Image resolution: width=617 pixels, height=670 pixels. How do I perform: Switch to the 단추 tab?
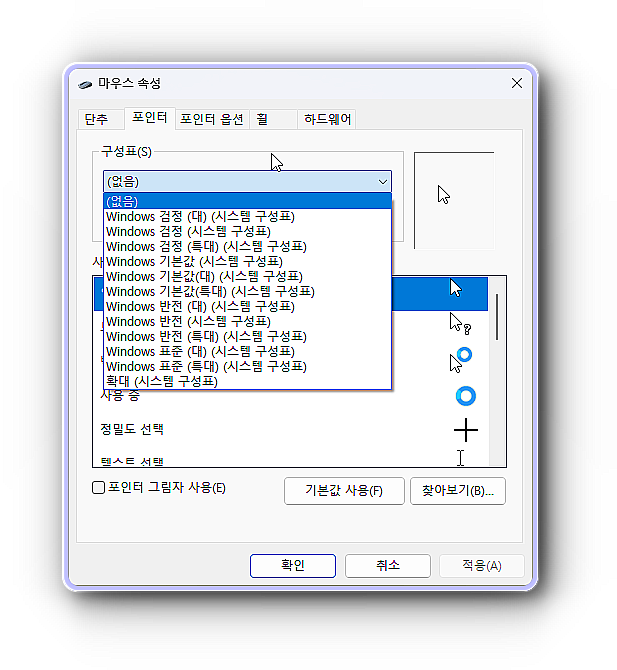pos(99,119)
